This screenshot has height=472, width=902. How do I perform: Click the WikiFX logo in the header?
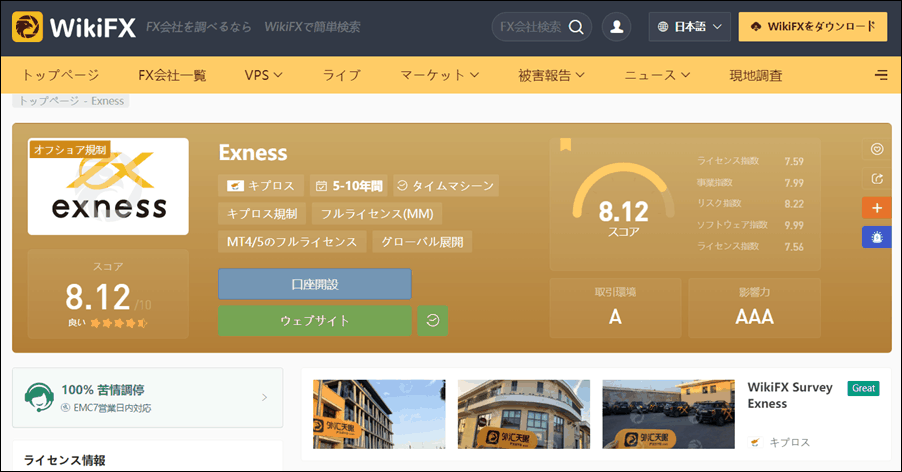tap(58, 27)
